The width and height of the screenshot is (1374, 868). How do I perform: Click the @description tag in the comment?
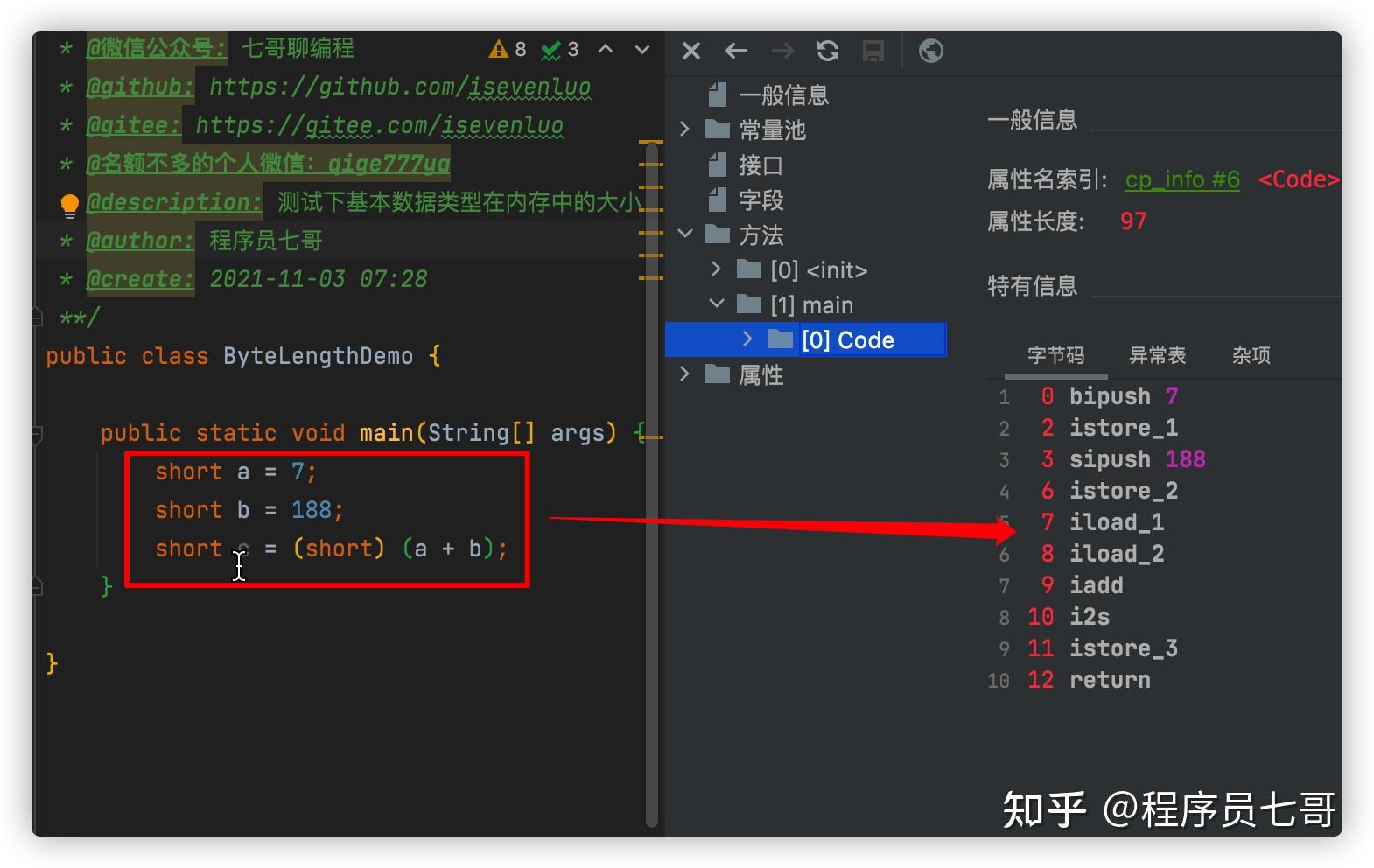coord(173,202)
